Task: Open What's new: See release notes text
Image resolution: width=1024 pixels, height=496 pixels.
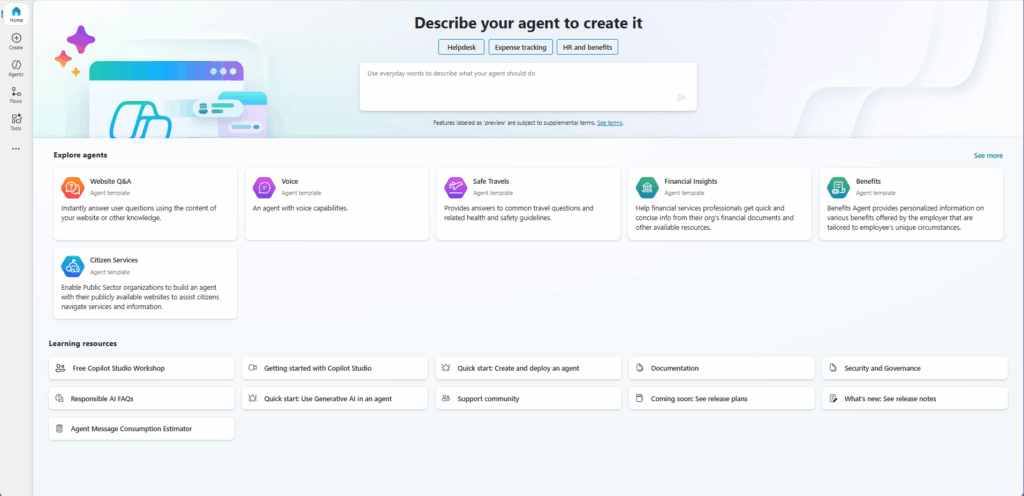Action: pos(890,398)
